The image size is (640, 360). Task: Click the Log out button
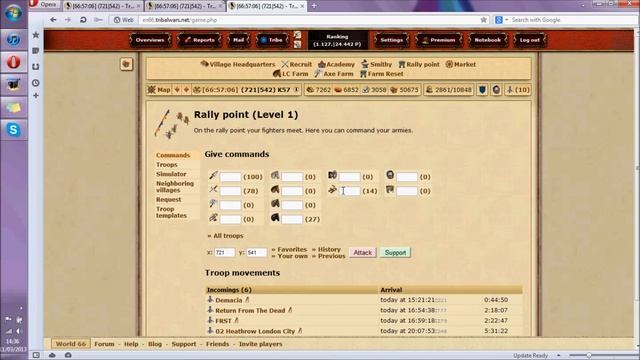(529, 40)
